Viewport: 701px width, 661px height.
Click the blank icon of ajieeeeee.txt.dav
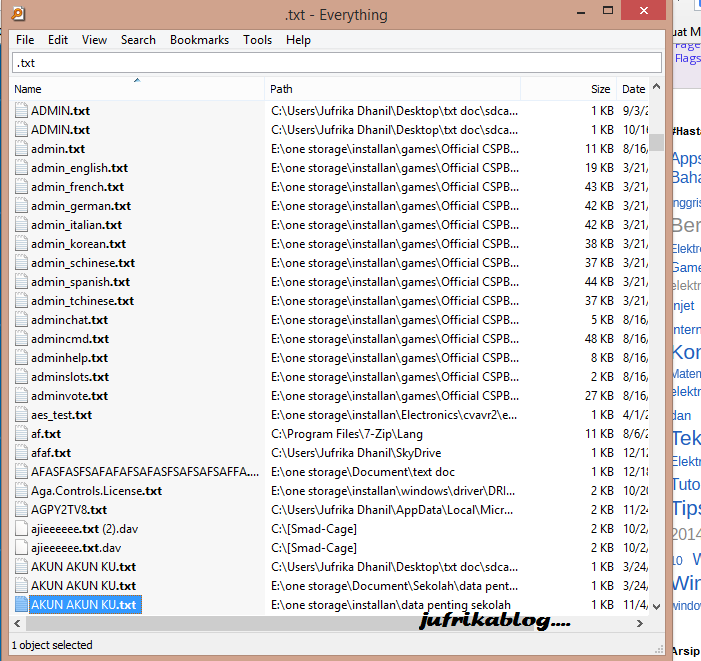tap(21, 547)
